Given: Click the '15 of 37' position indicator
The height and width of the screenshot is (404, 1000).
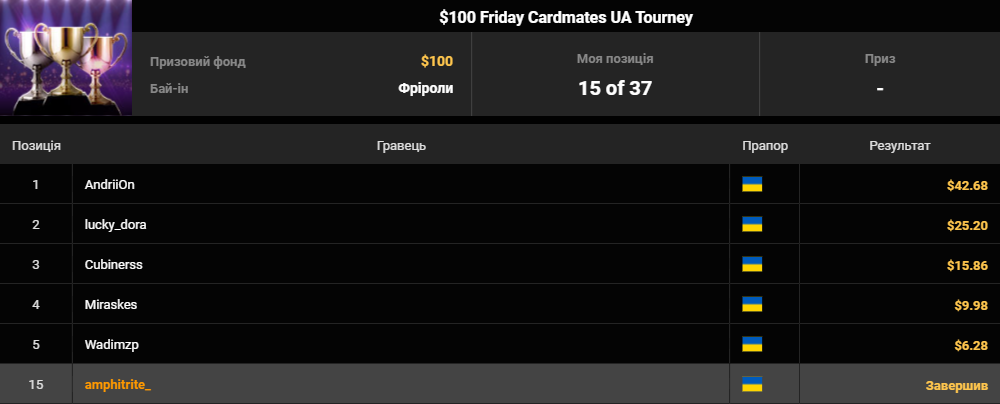Looking at the screenshot, I should pos(615,88).
